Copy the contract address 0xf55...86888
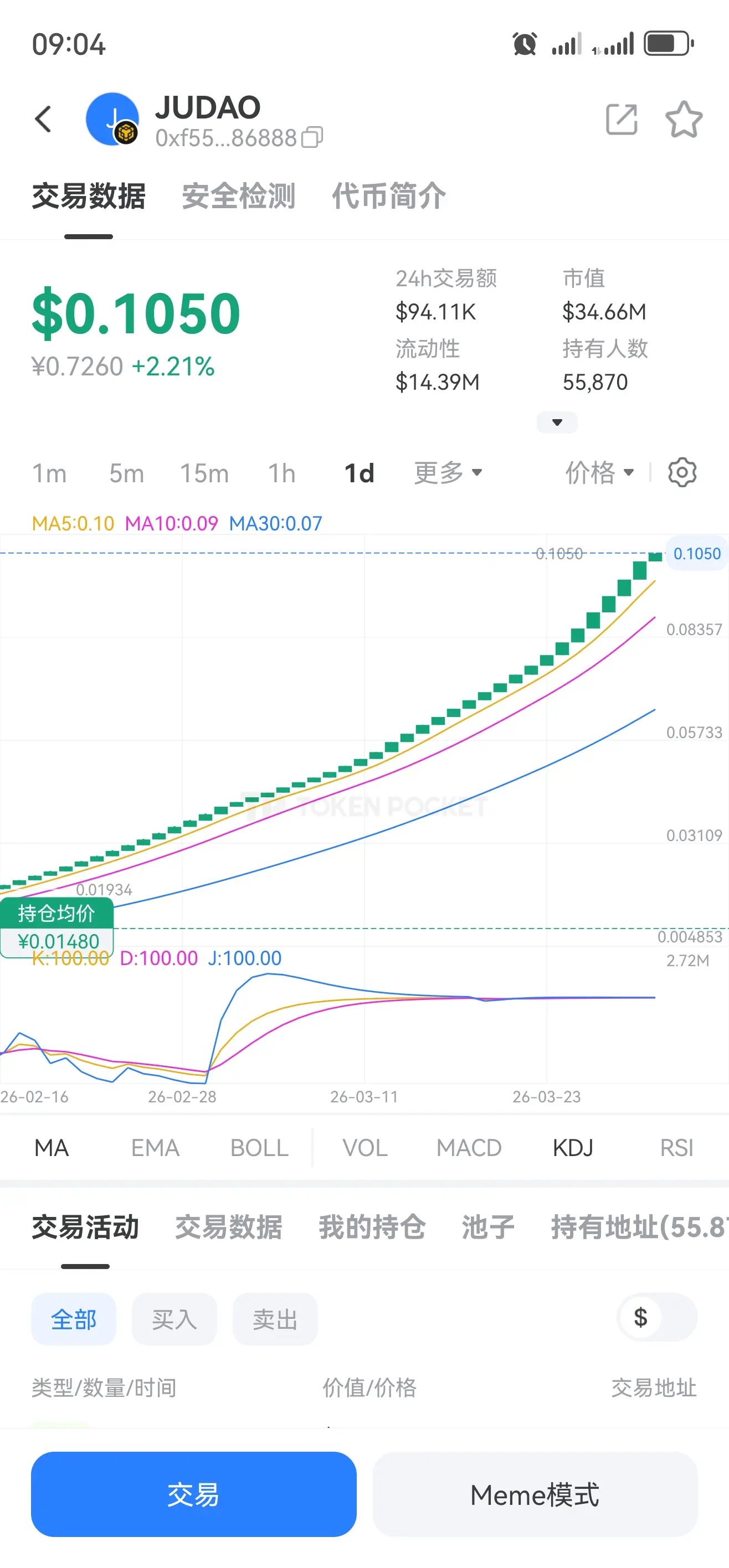 pyautogui.click(x=312, y=137)
